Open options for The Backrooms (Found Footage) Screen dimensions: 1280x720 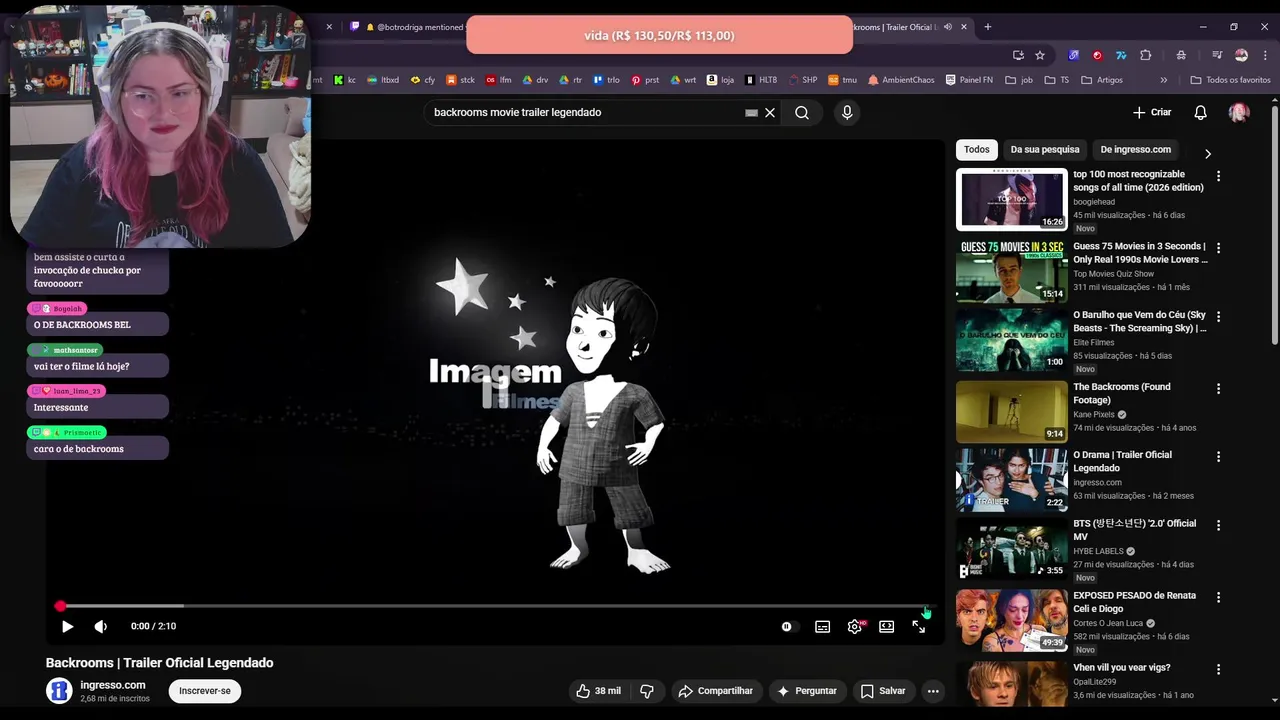click(x=1218, y=388)
